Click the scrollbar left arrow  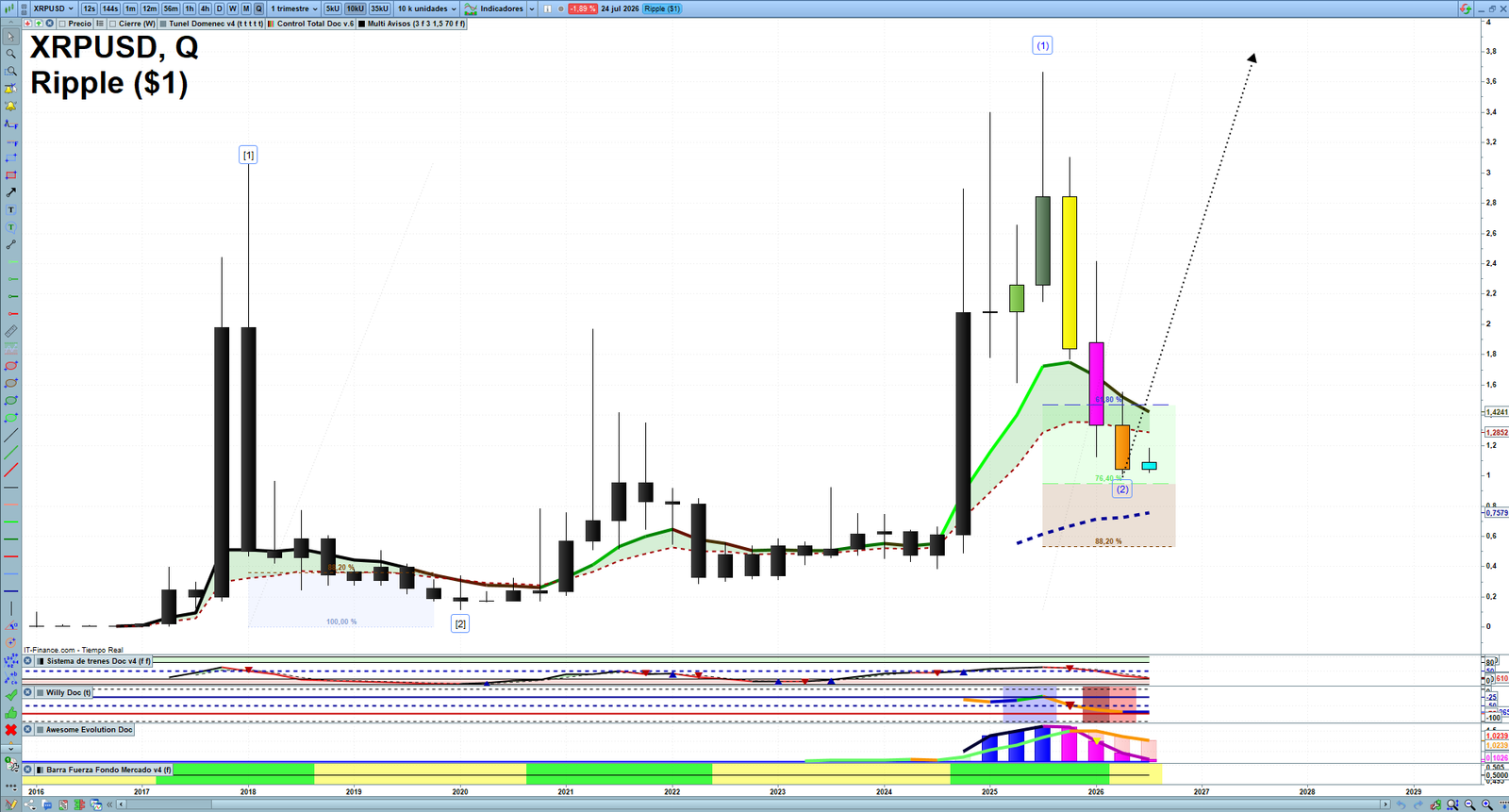121,804
